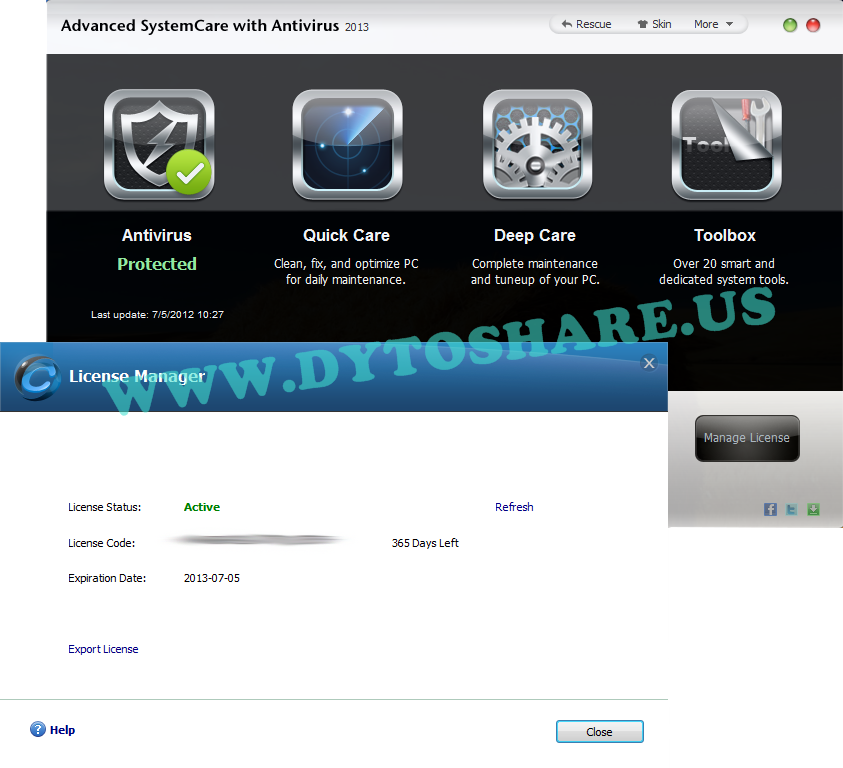Click the blue Help question mark icon

point(38,729)
